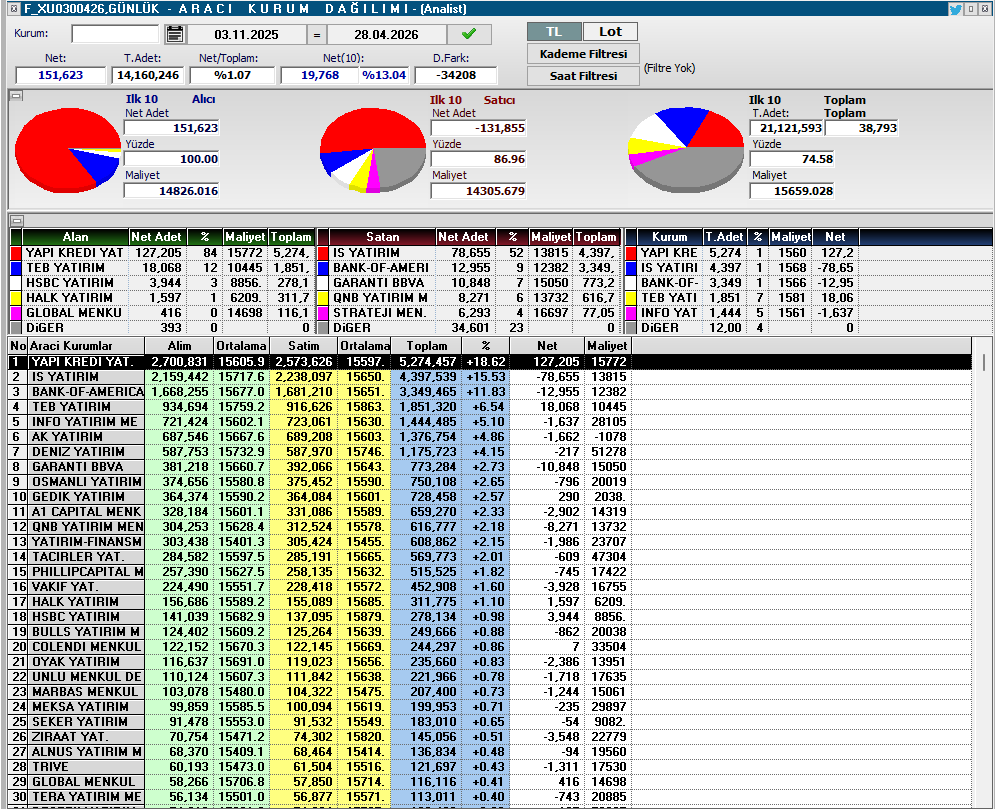Click GARANTI BBVA in Satan table

point(379,283)
